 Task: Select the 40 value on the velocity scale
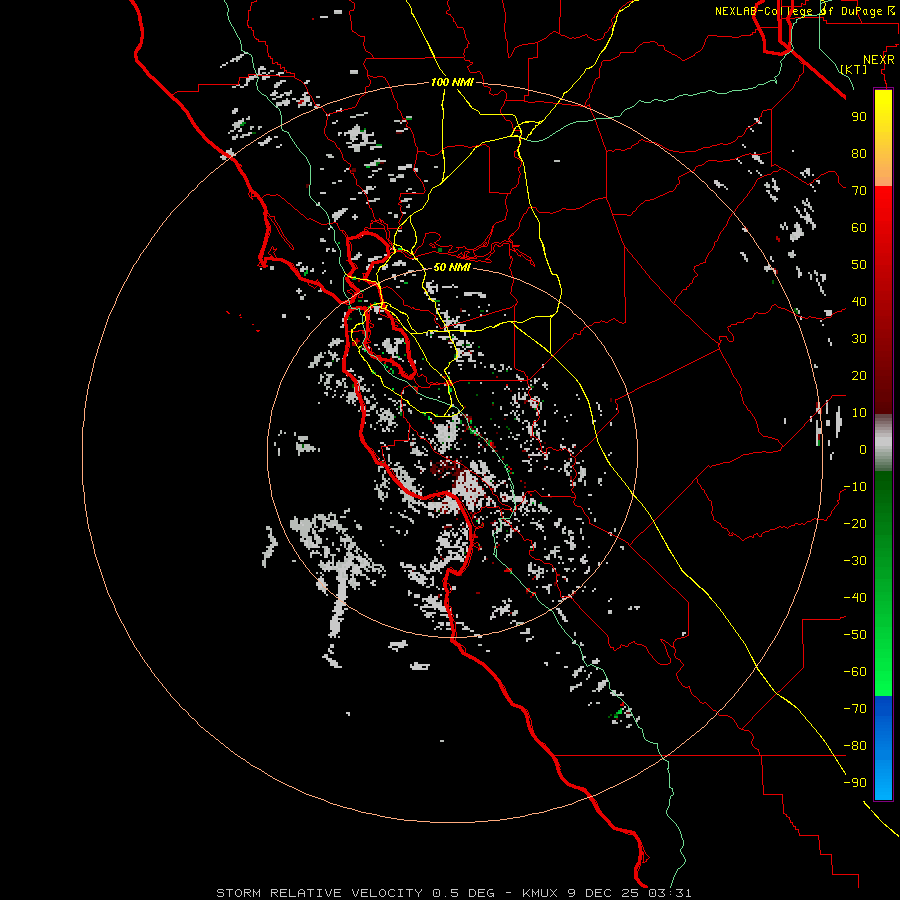click(x=859, y=301)
